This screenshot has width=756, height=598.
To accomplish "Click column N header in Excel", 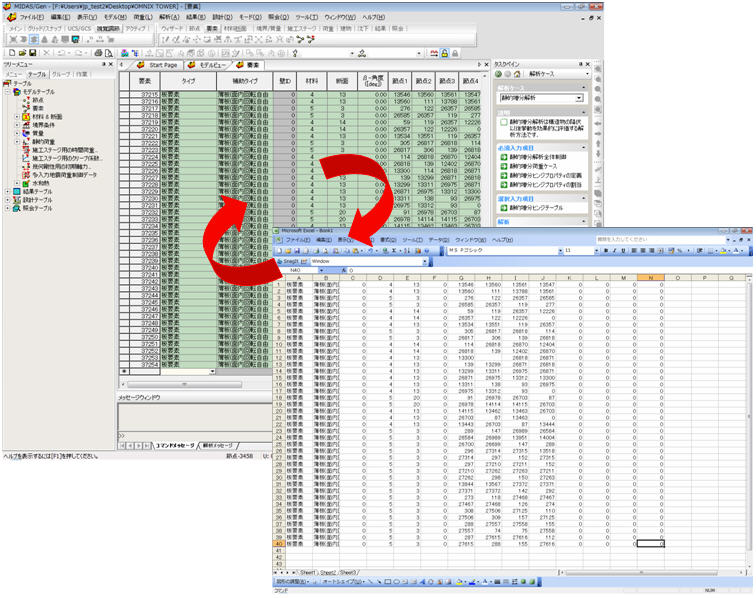I will click(650, 278).
